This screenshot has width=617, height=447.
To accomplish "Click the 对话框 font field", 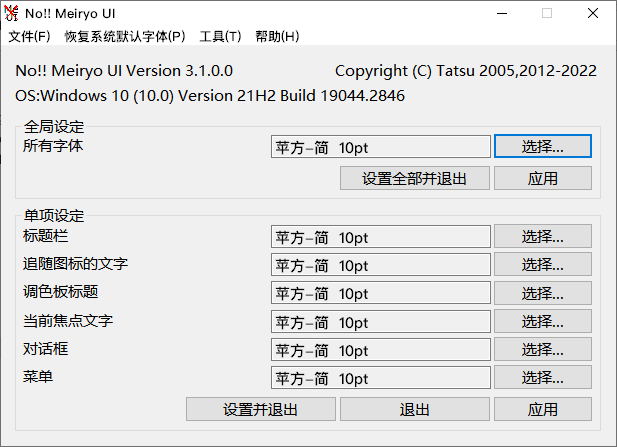I will tap(381, 349).
